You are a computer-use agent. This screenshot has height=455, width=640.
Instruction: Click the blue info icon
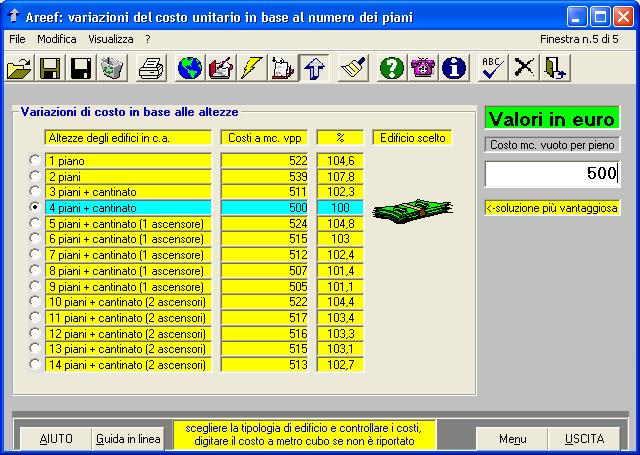click(x=455, y=68)
